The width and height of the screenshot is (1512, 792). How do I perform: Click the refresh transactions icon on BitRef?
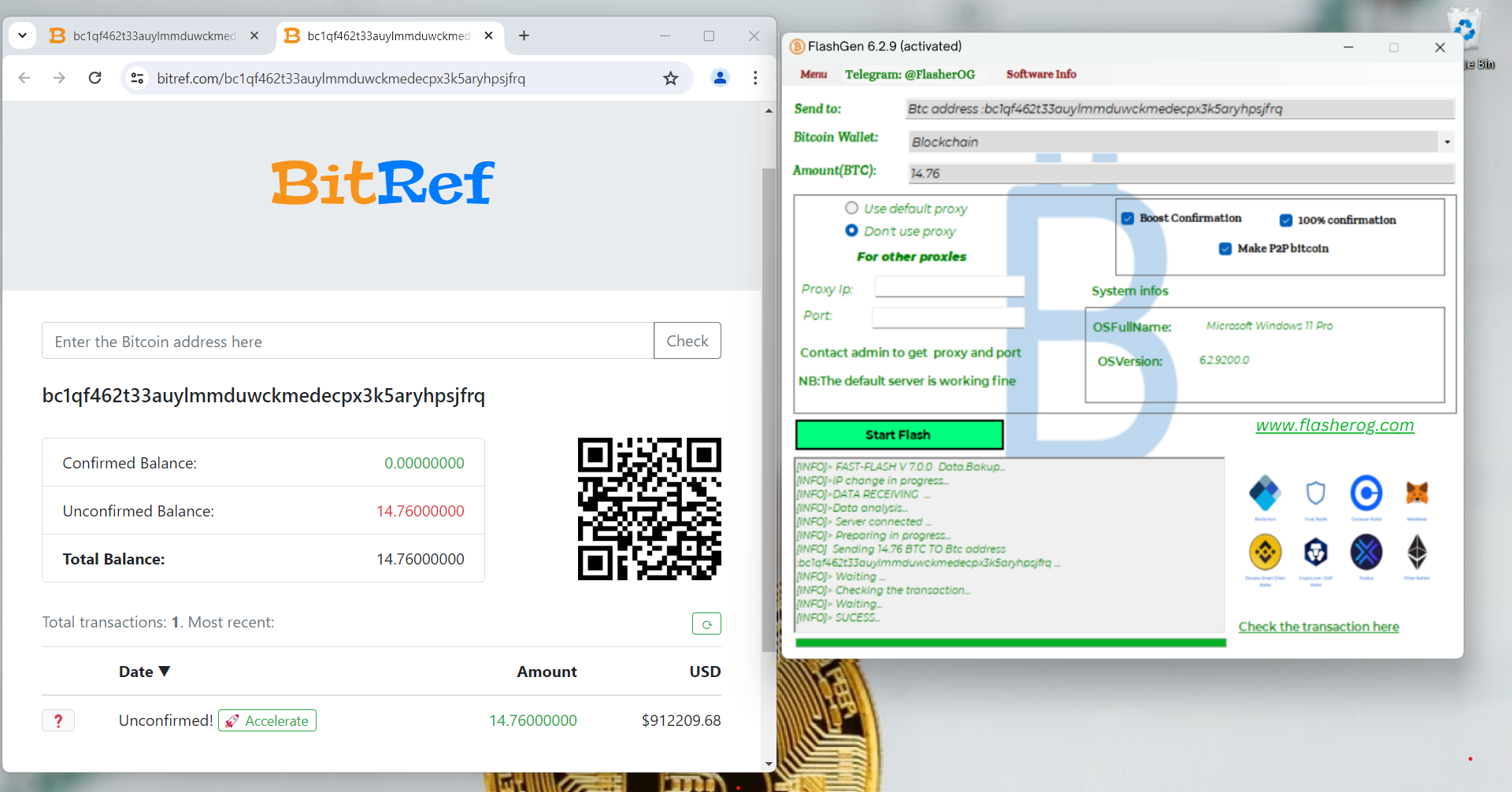(x=706, y=624)
